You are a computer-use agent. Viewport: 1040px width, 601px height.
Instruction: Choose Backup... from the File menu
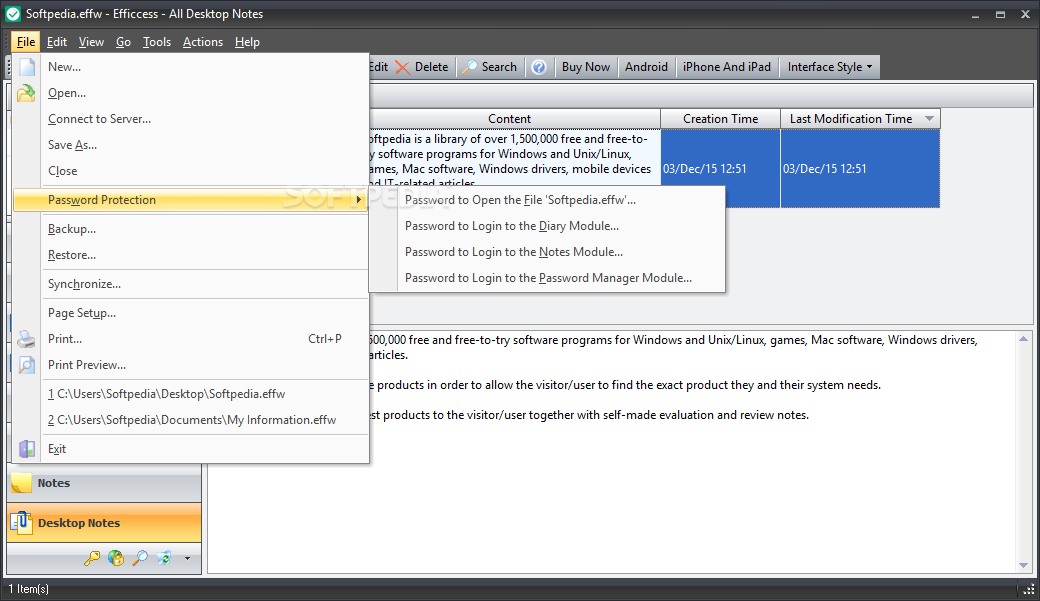(x=191, y=229)
